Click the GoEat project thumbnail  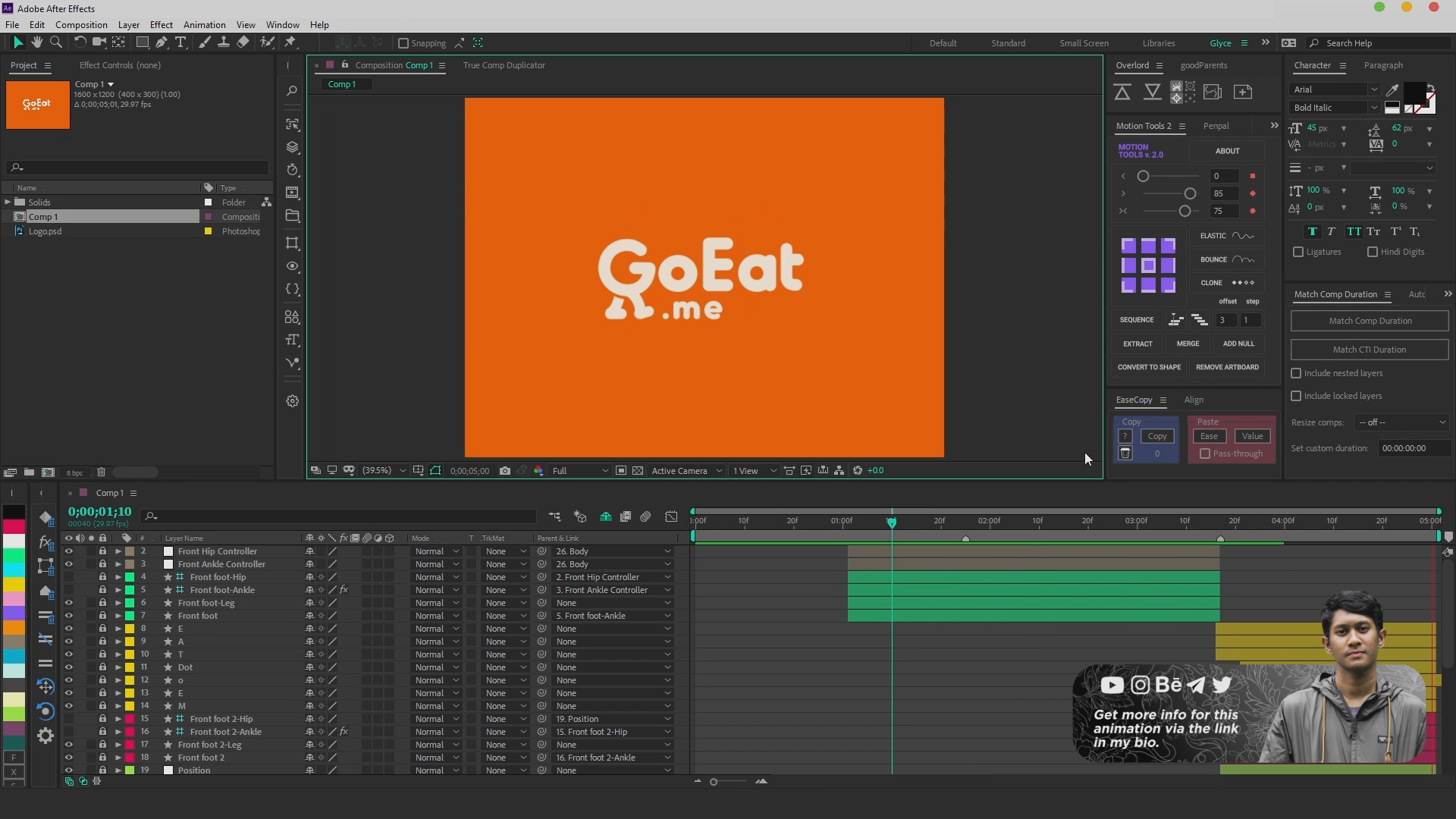[x=37, y=104]
